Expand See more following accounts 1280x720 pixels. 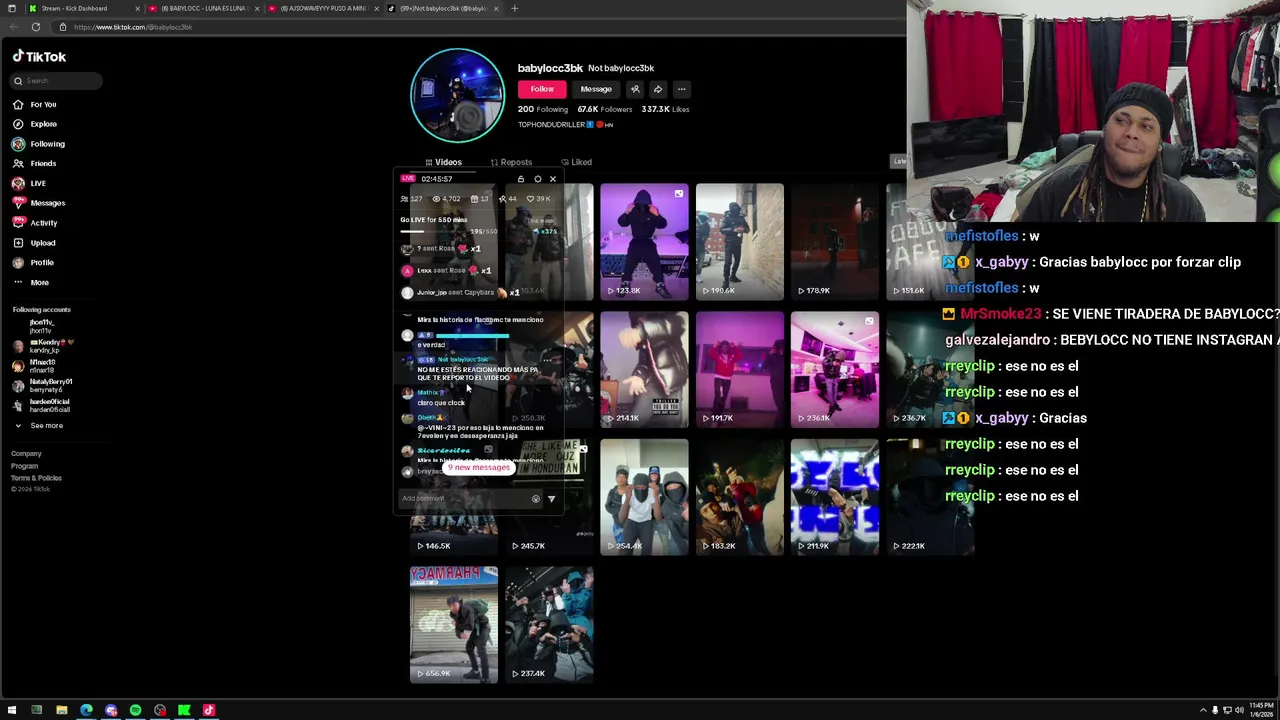coord(39,426)
